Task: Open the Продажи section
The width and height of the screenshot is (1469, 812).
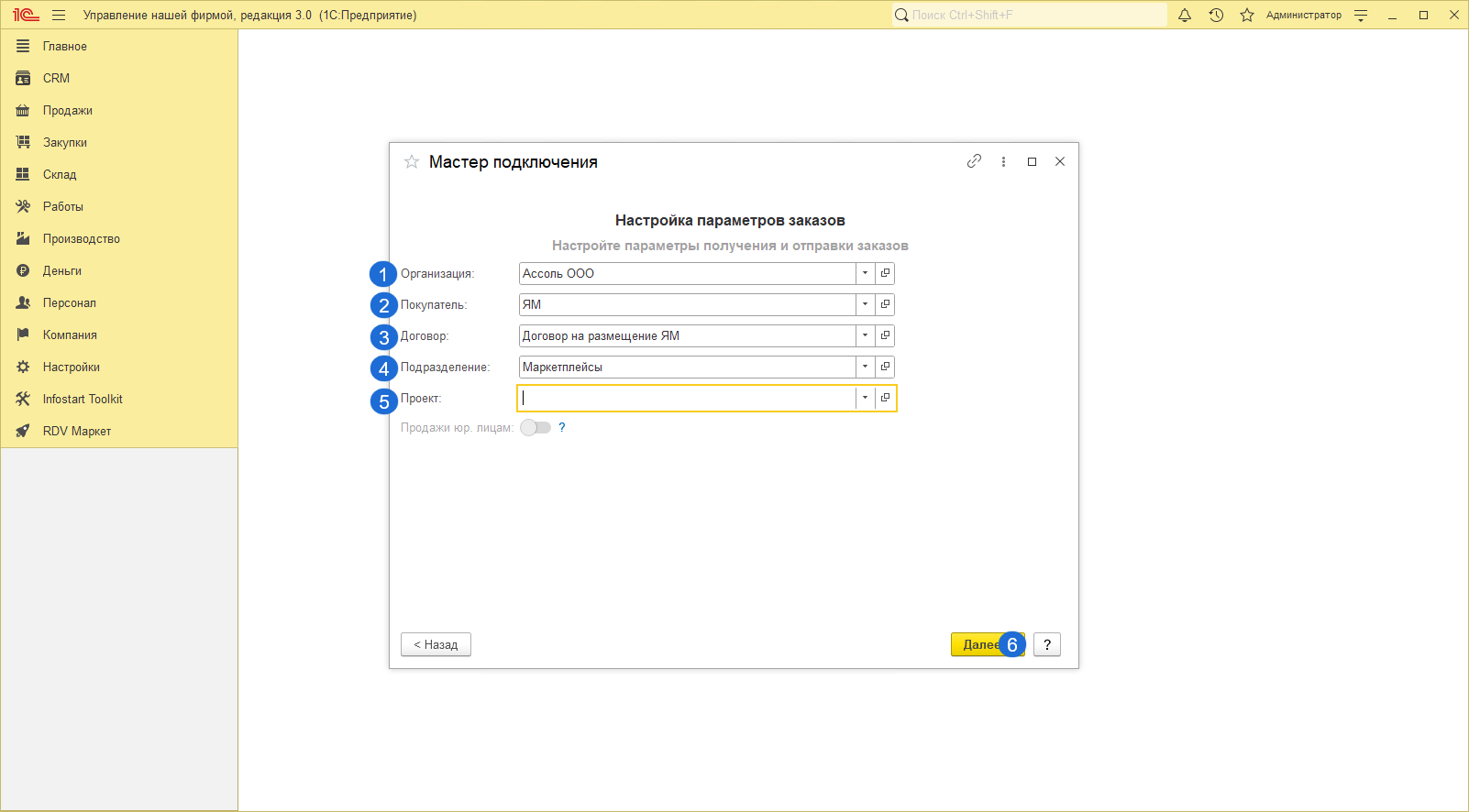Action: (x=119, y=110)
